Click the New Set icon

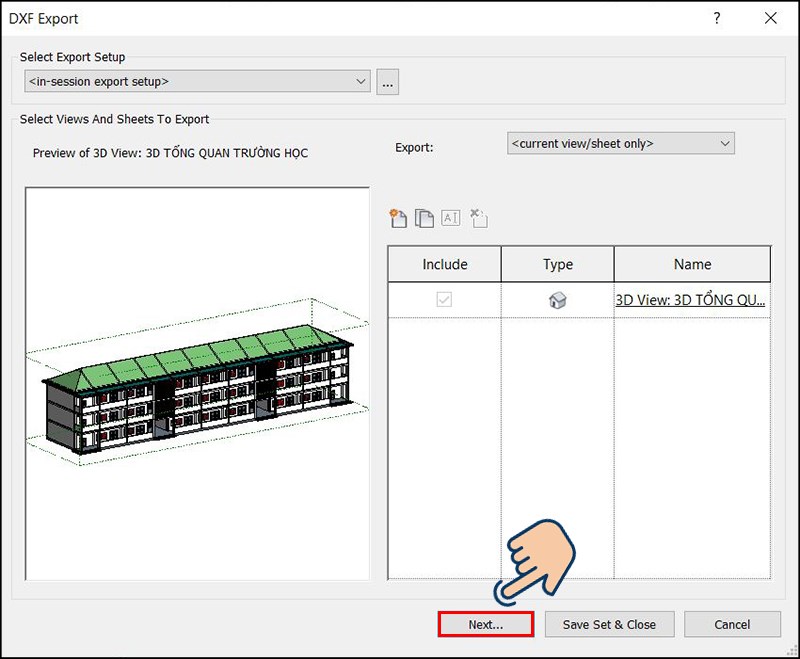tap(398, 218)
